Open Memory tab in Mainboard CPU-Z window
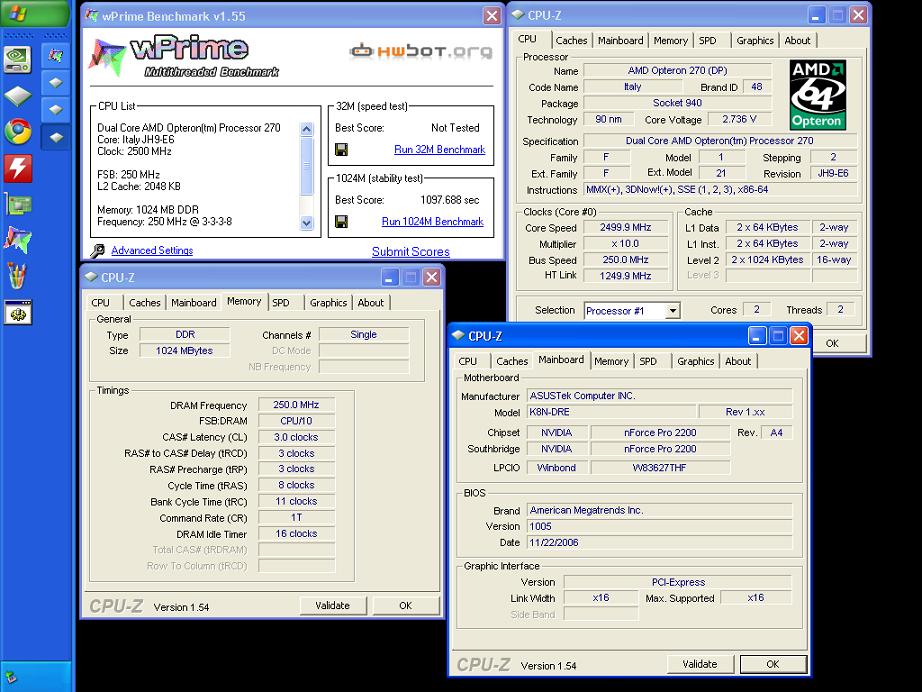922x692 pixels. point(611,362)
